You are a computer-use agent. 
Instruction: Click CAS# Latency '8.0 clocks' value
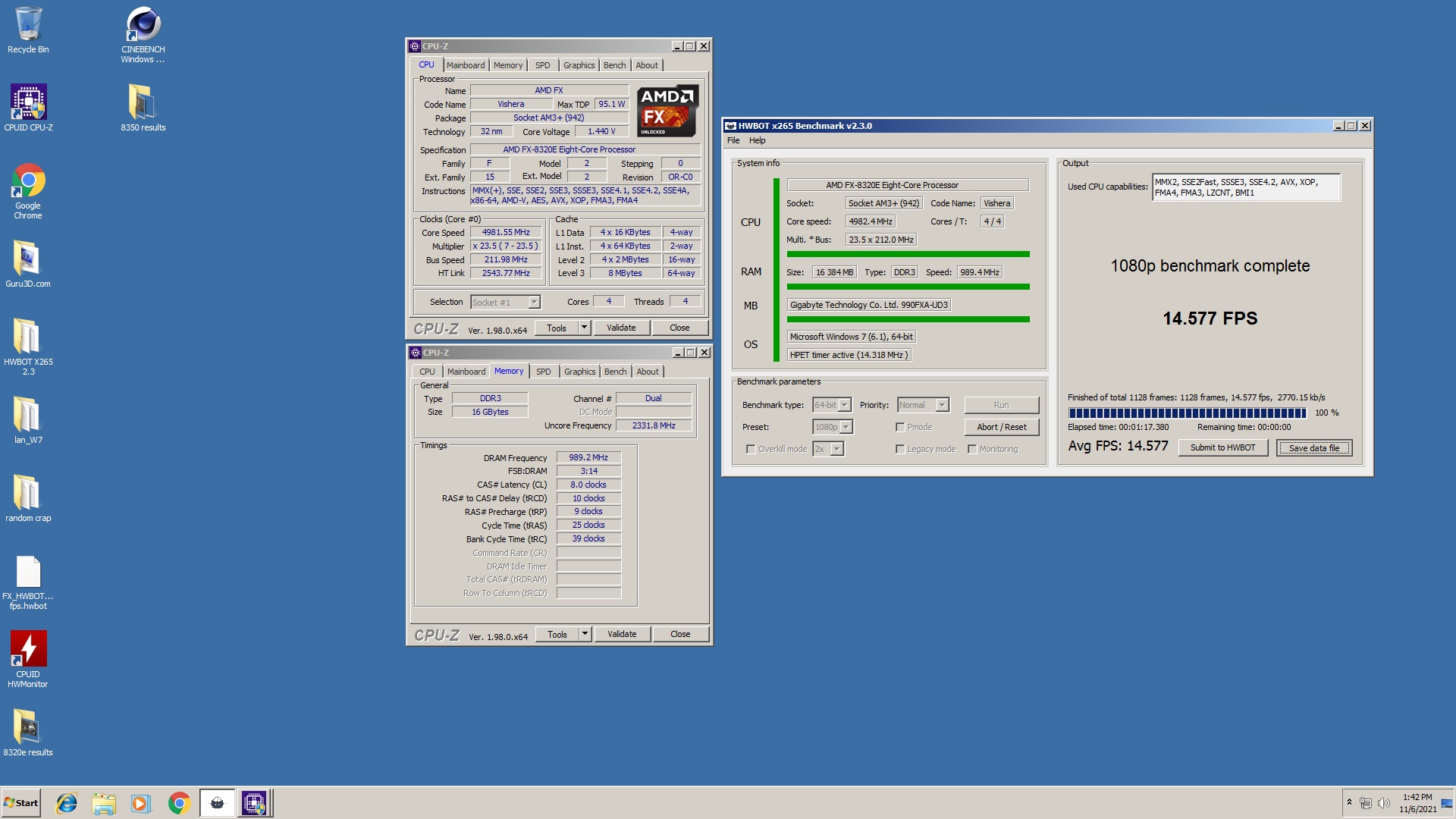[x=588, y=485]
